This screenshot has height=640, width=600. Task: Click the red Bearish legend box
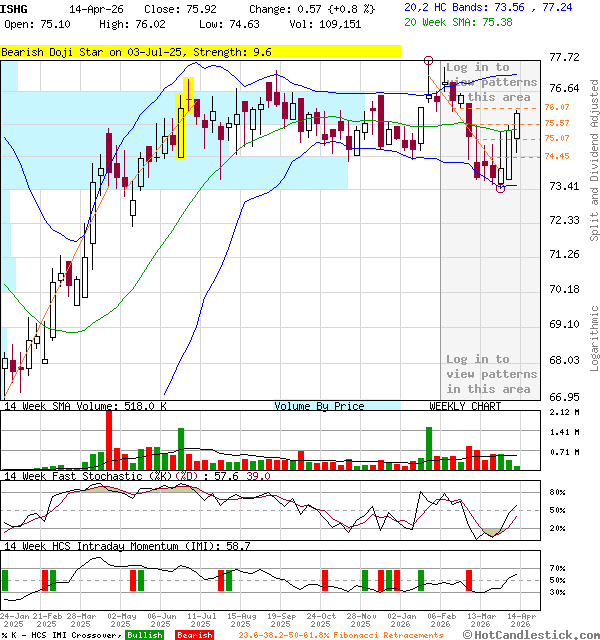(194, 635)
